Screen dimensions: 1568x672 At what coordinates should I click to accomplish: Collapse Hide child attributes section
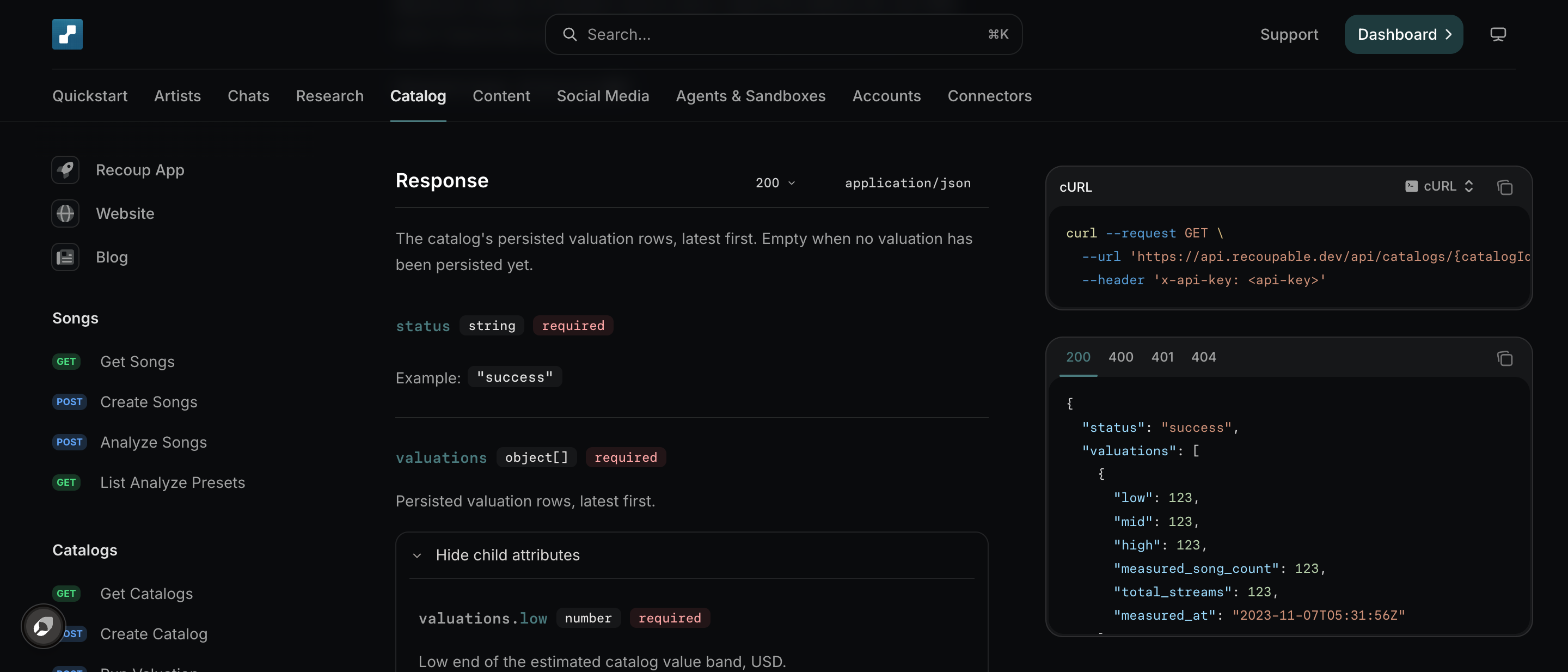point(497,555)
